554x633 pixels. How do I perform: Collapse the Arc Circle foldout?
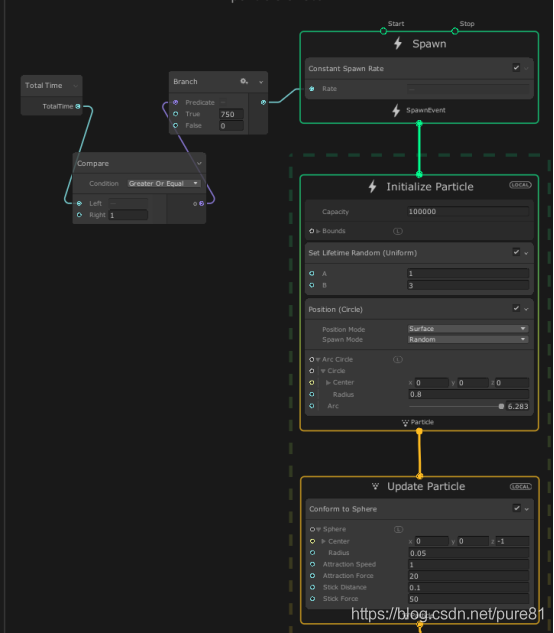tap(318, 360)
